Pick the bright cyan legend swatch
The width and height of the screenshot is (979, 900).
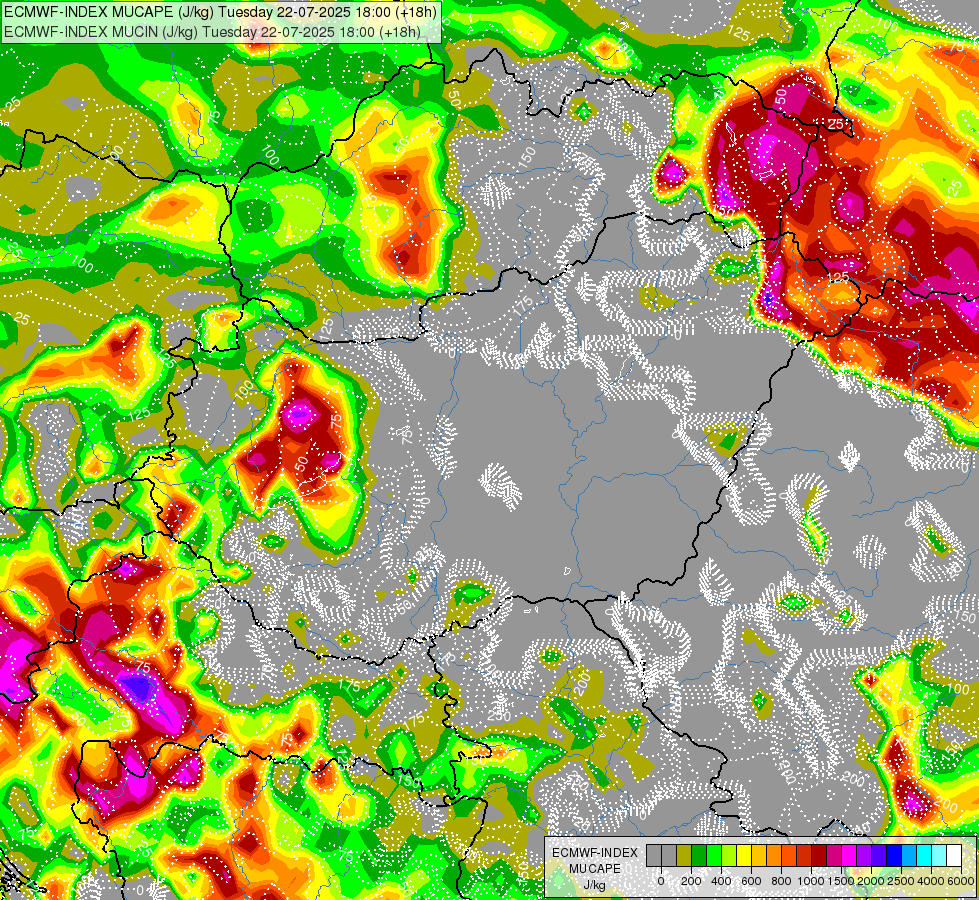coord(924,855)
